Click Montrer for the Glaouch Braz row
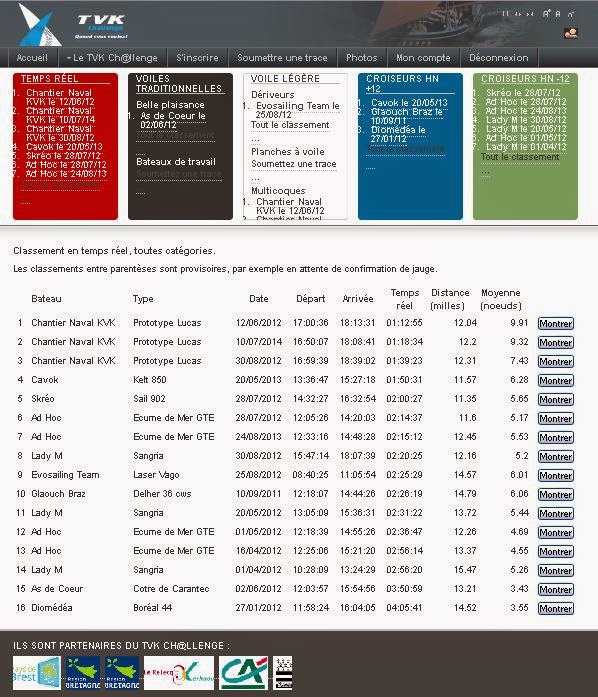The height and width of the screenshot is (697, 598). (556, 495)
